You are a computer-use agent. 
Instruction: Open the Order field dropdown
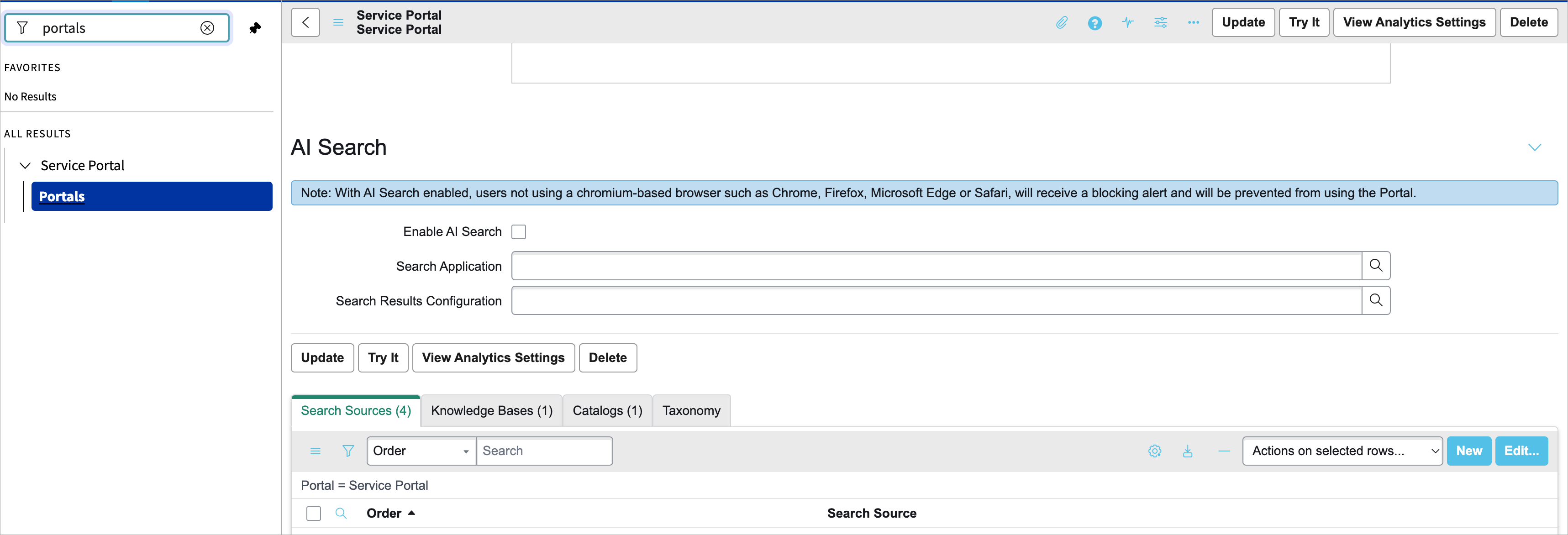[421, 451]
